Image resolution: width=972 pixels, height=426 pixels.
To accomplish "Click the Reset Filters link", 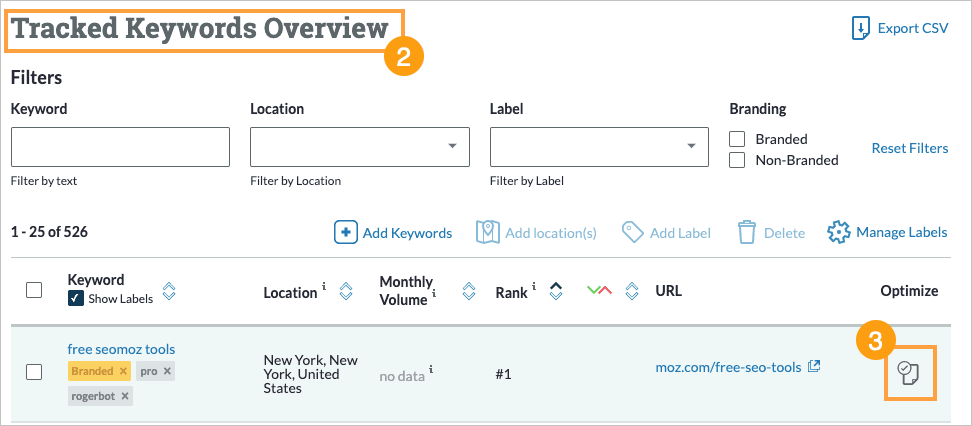I will 909,148.
